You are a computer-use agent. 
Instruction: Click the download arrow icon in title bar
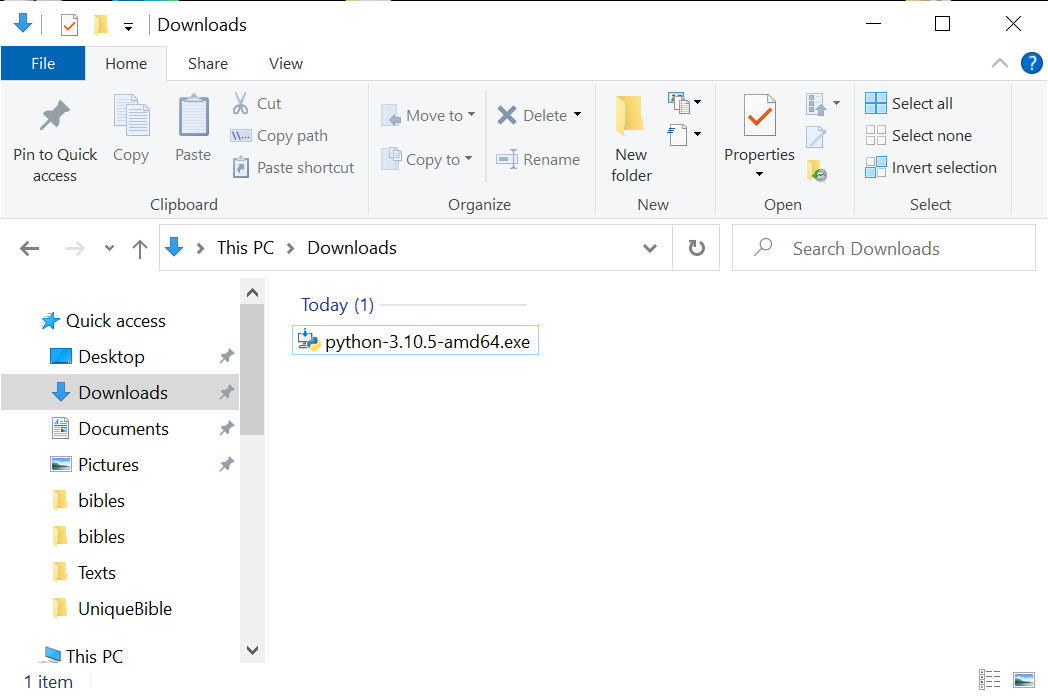coord(23,24)
